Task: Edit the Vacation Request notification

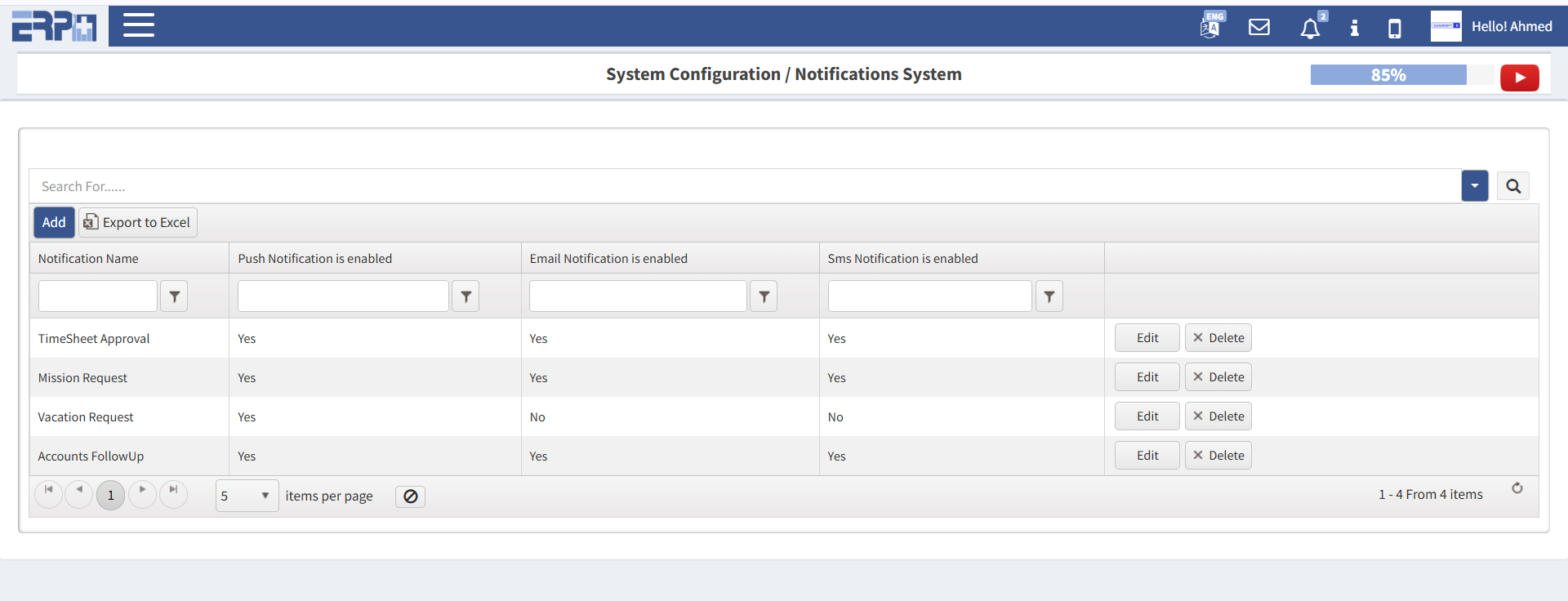Action: point(1147,416)
